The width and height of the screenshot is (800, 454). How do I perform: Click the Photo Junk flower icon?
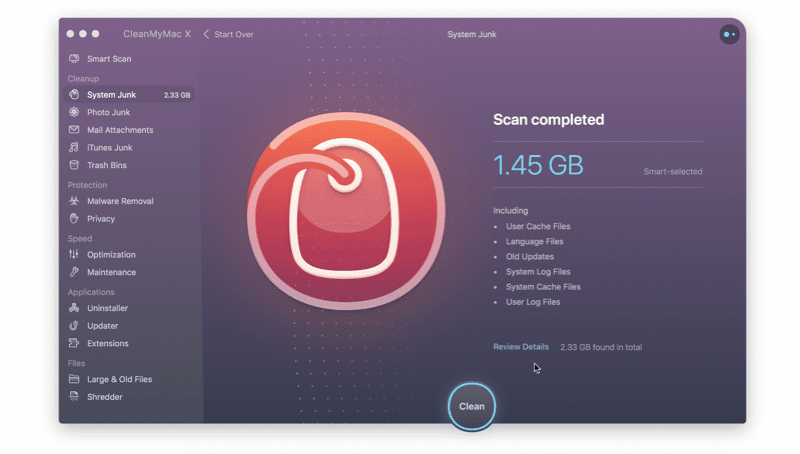tap(74, 112)
